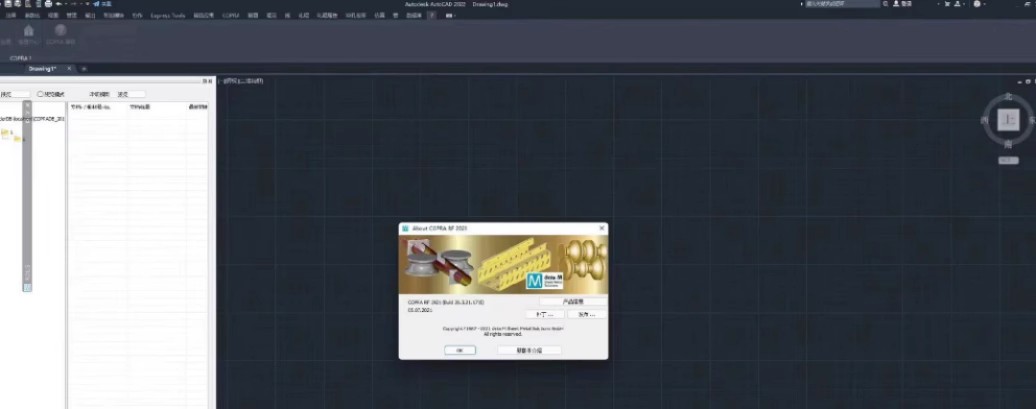Screen dimensions: 1036x409
Task: Switch to the Drawing1 document tab
Action: coord(42,69)
